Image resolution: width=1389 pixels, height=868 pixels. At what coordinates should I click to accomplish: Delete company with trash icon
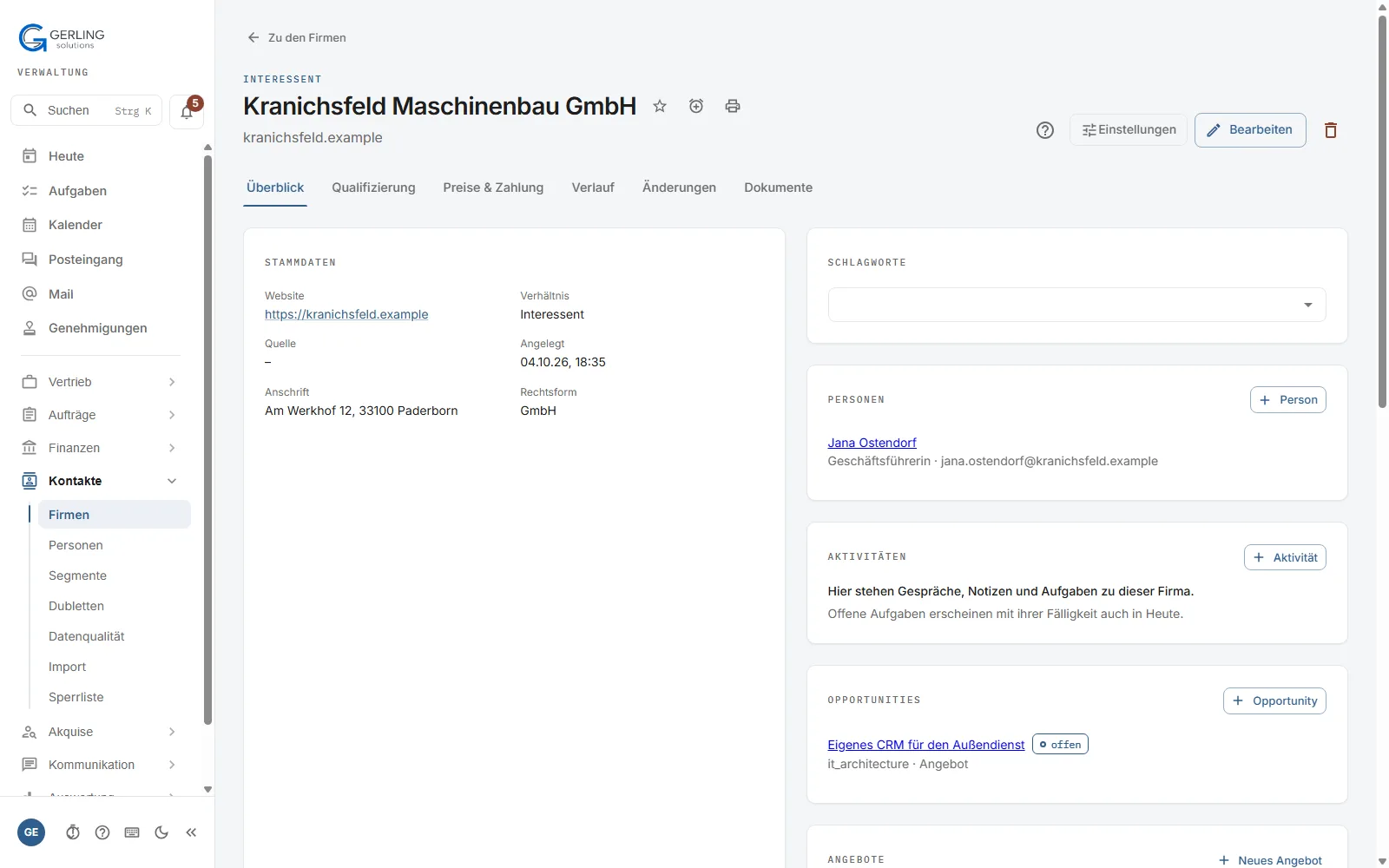(1331, 130)
